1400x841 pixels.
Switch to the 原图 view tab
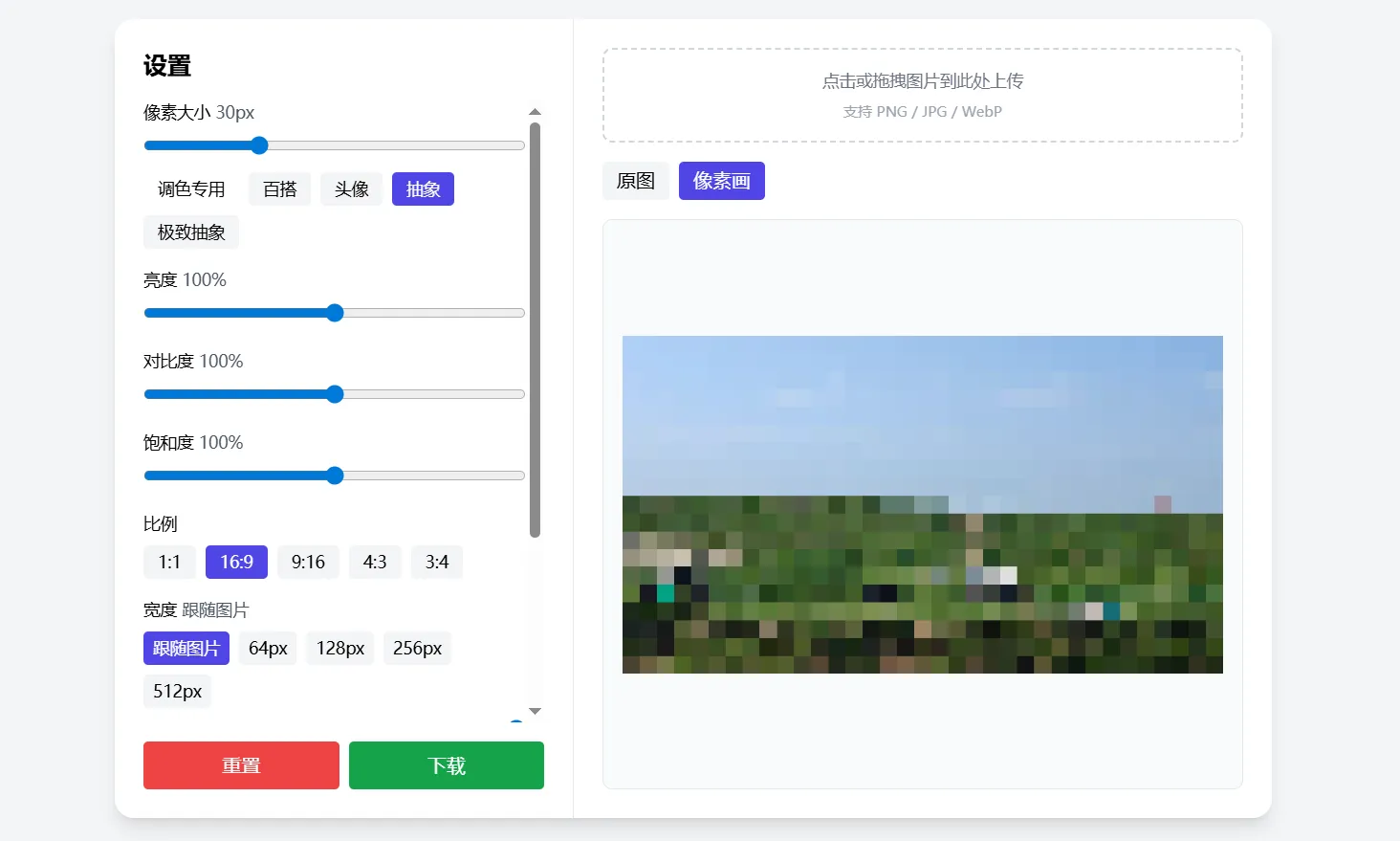click(x=635, y=180)
